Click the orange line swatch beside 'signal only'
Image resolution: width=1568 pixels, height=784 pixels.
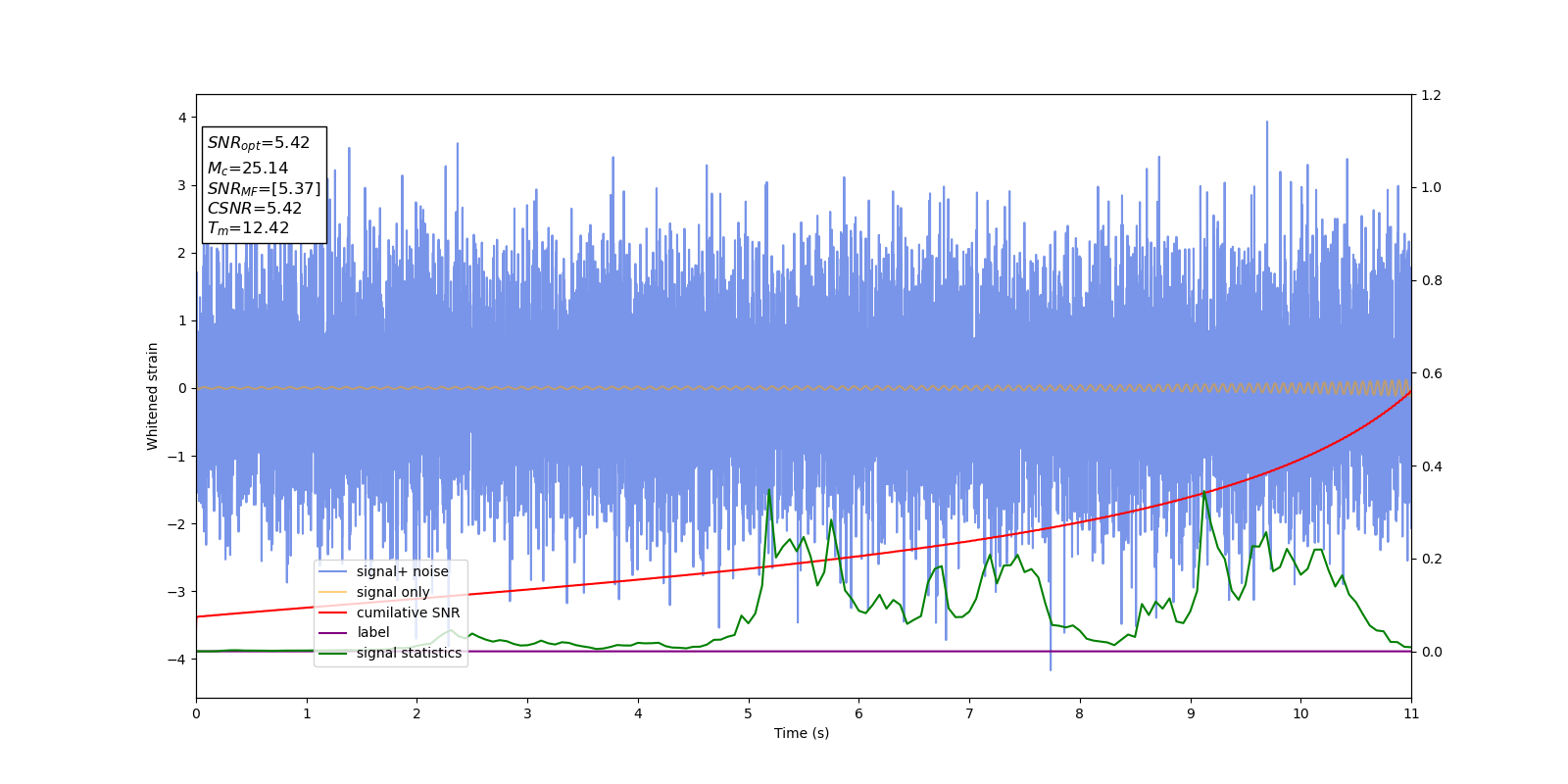[333, 592]
